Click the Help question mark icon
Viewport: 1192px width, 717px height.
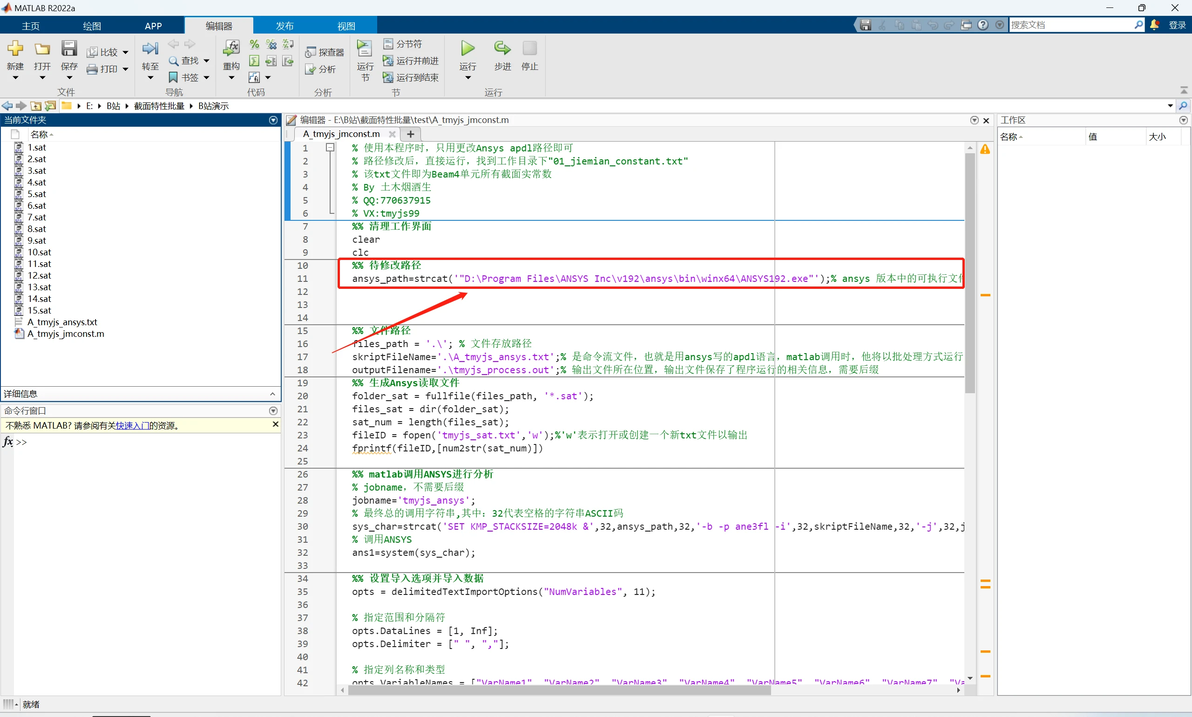tap(983, 25)
